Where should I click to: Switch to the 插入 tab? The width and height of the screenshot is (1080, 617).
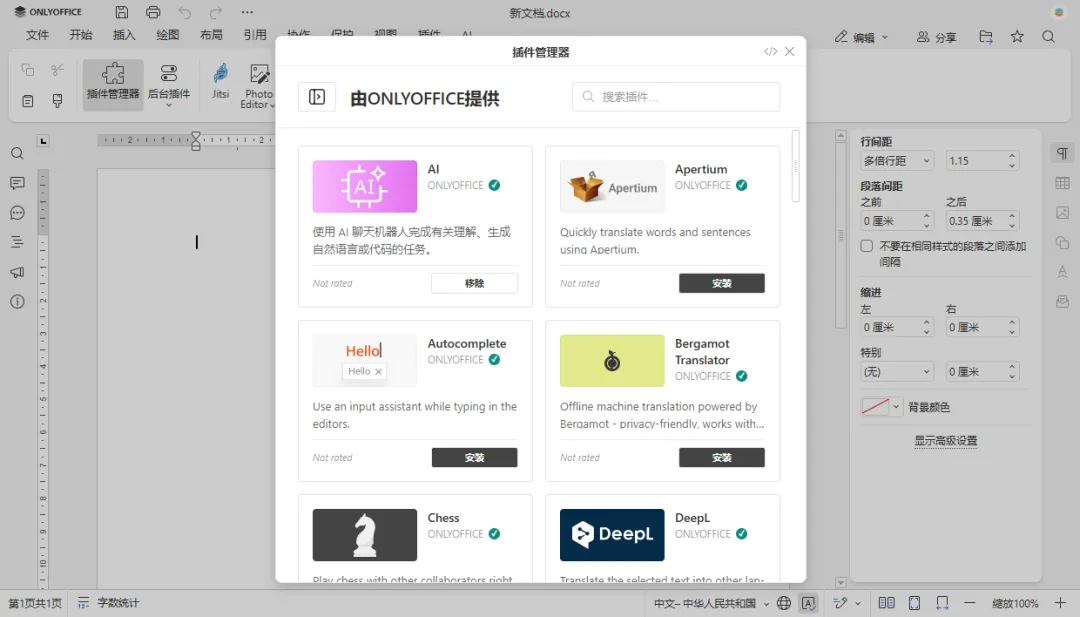click(124, 35)
